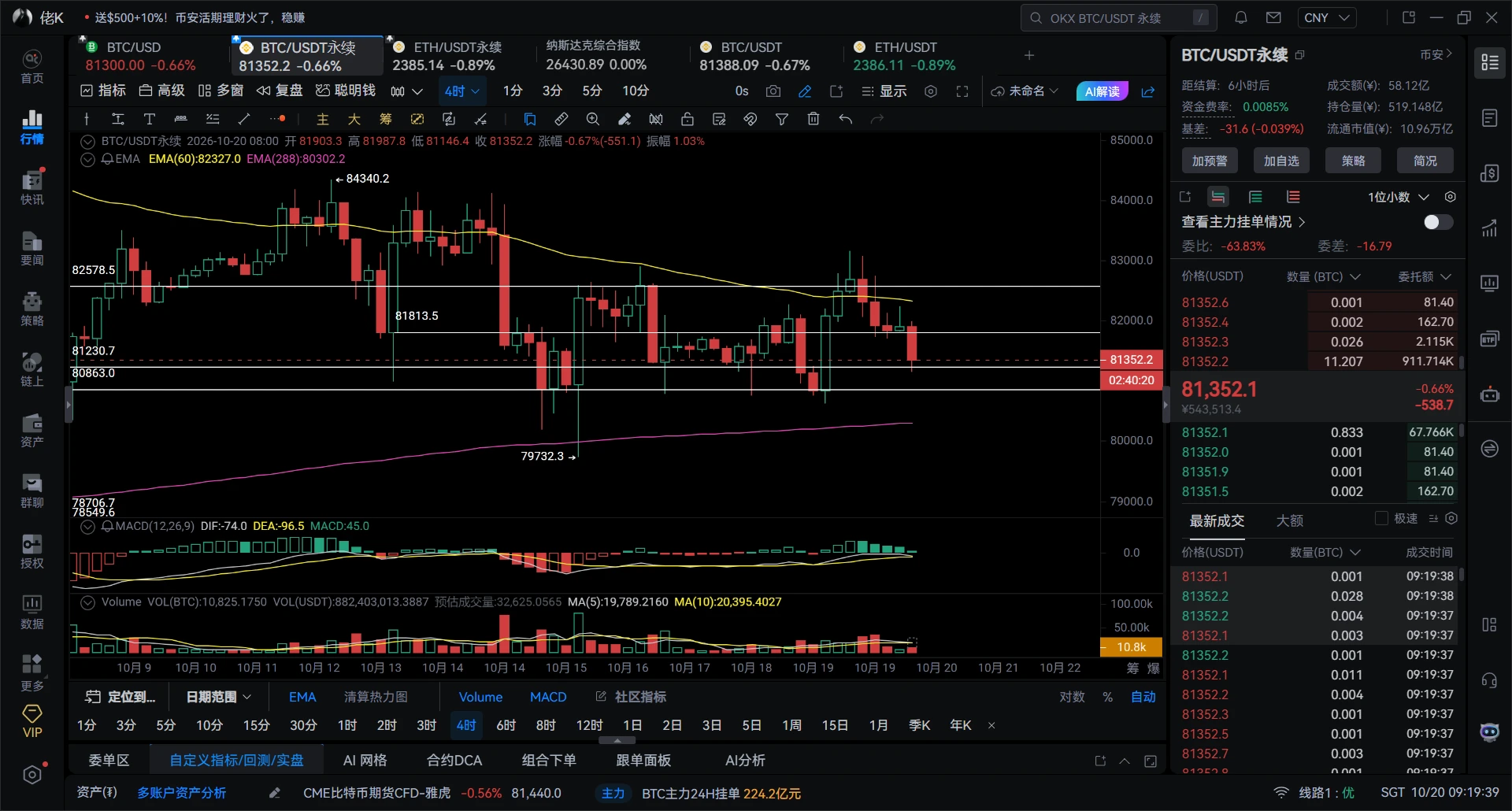The width and height of the screenshot is (1512, 811).
Task: Expand the 4时 timeframe dropdown
Action: pos(462,91)
